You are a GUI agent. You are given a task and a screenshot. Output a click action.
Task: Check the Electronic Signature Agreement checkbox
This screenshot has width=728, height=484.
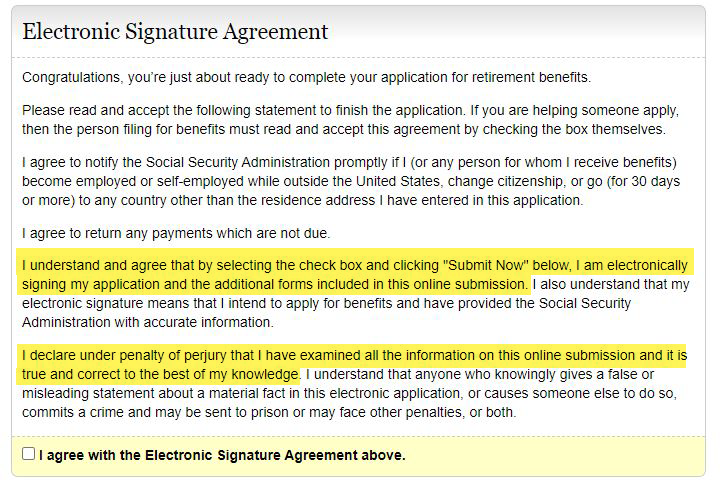coord(28,454)
